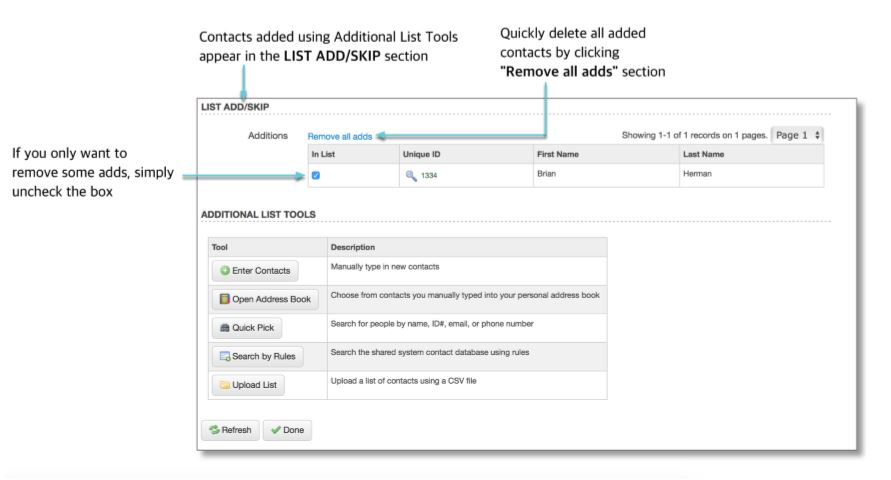This screenshot has height=480, width=891.
Task: Click the green checkmark icon on Done
Action: (x=276, y=430)
